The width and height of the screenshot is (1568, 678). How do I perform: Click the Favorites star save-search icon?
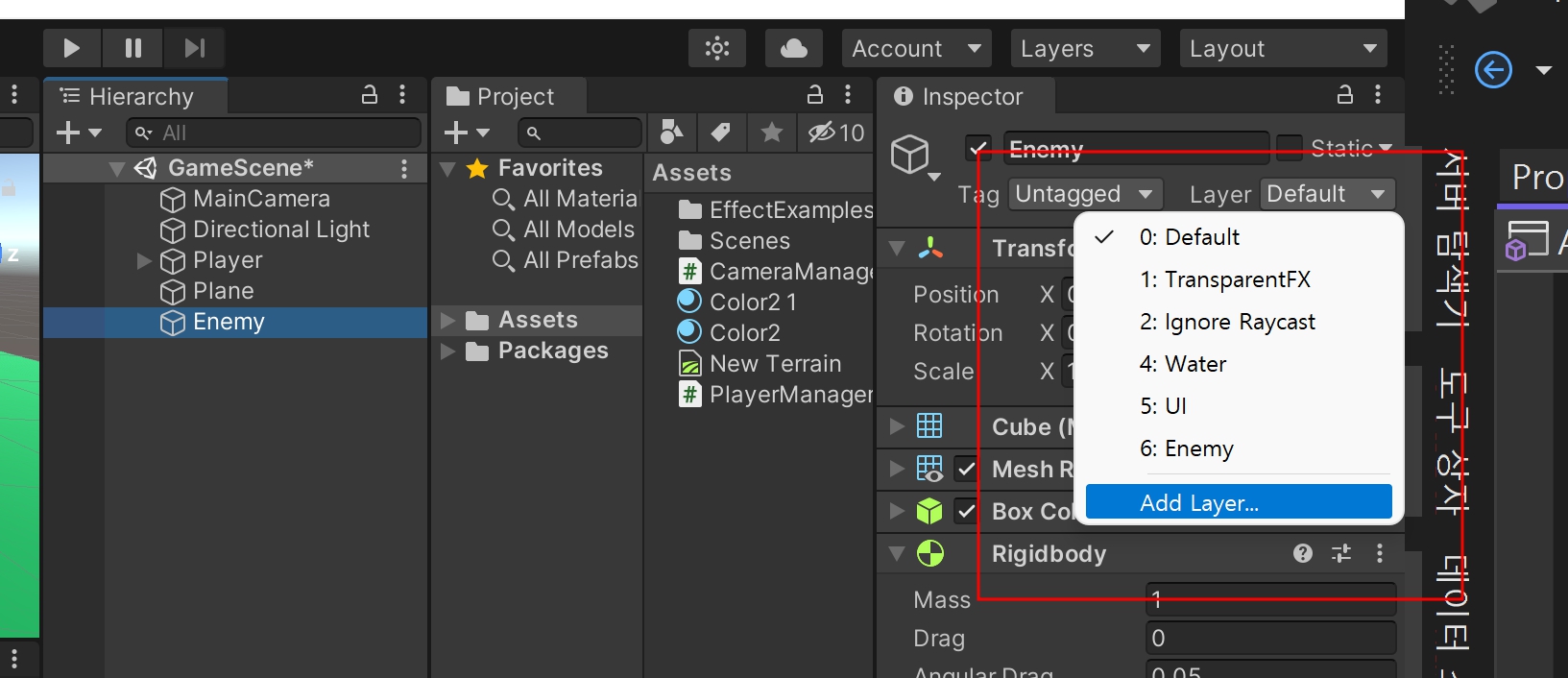click(771, 133)
